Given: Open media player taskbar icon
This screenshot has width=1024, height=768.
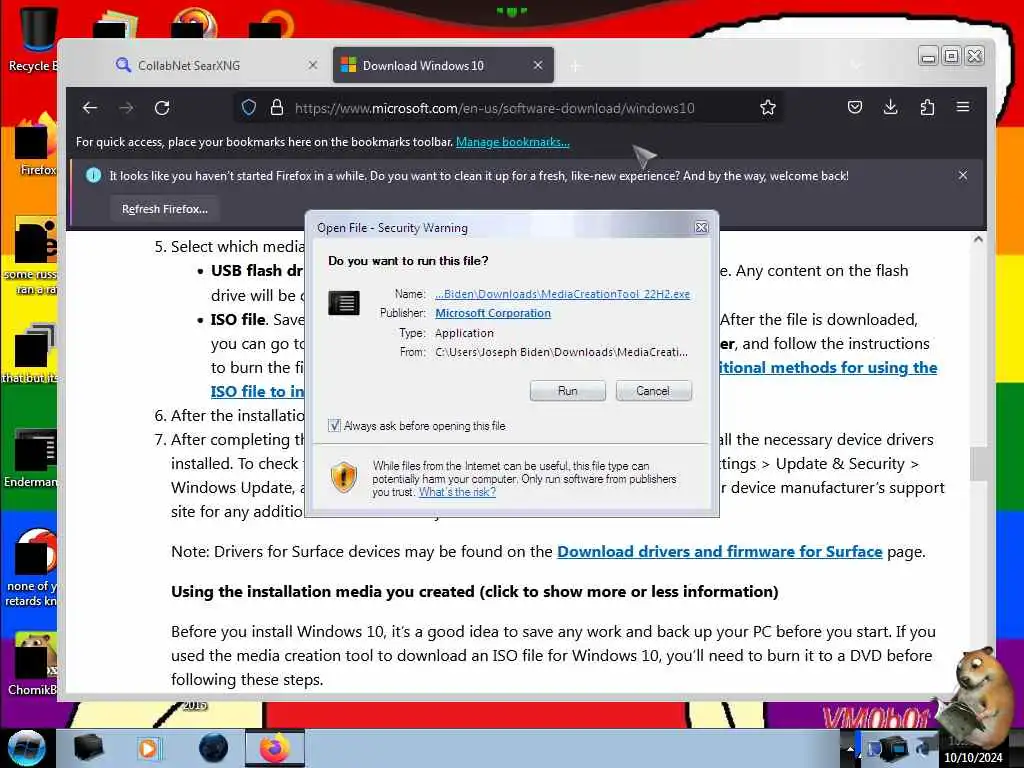Looking at the screenshot, I should 148,748.
